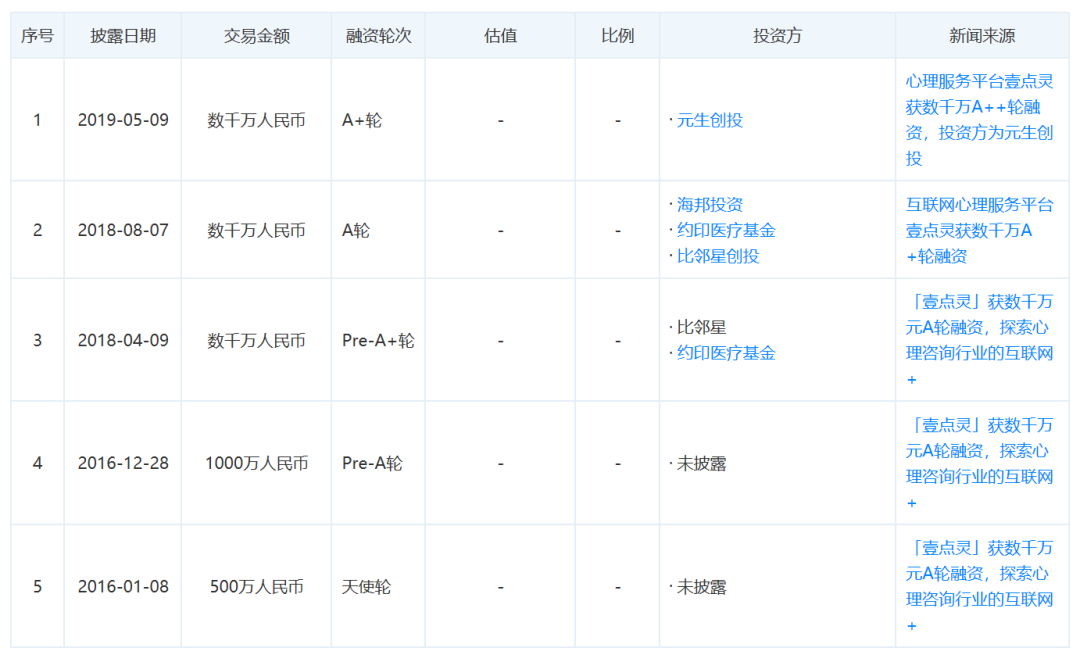1080x662 pixels.
Task: Click the 序号 column header
Action: coord(37,36)
